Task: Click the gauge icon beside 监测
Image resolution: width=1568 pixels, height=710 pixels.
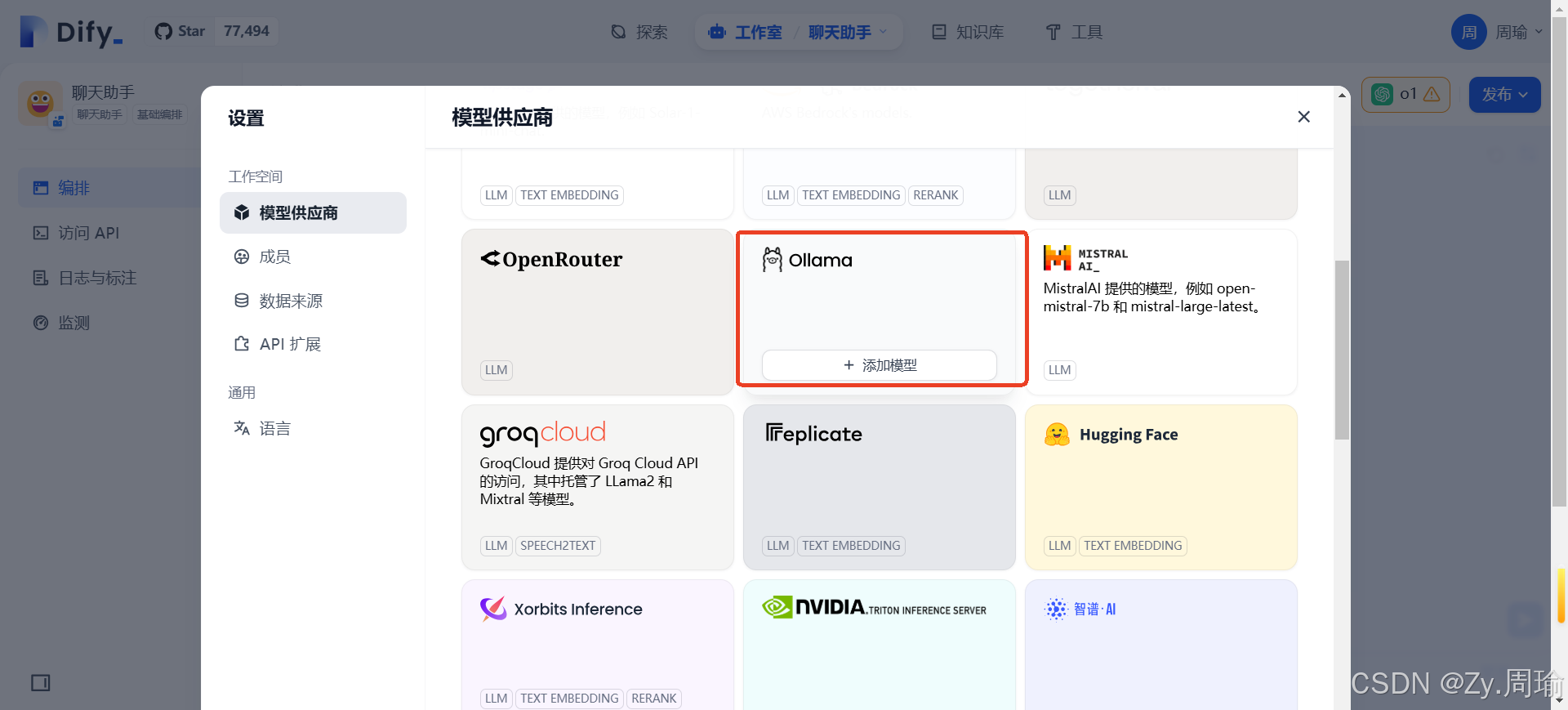Action: pyautogui.click(x=41, y=323)
